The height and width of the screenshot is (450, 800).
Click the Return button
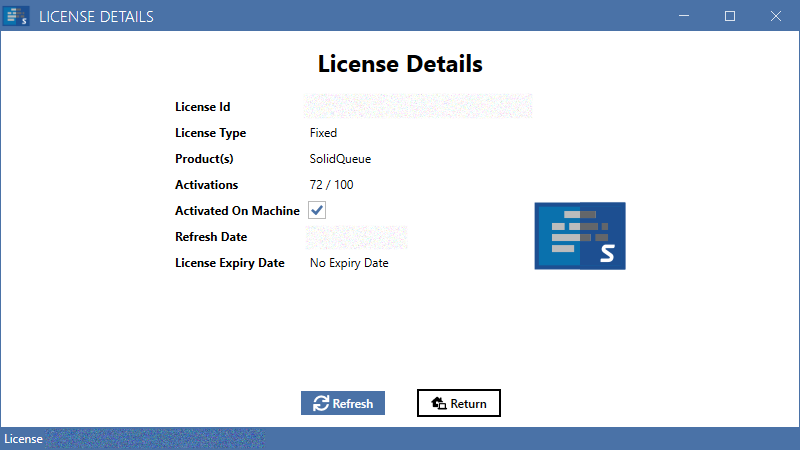pyautogui.click(x=459, y=403)
